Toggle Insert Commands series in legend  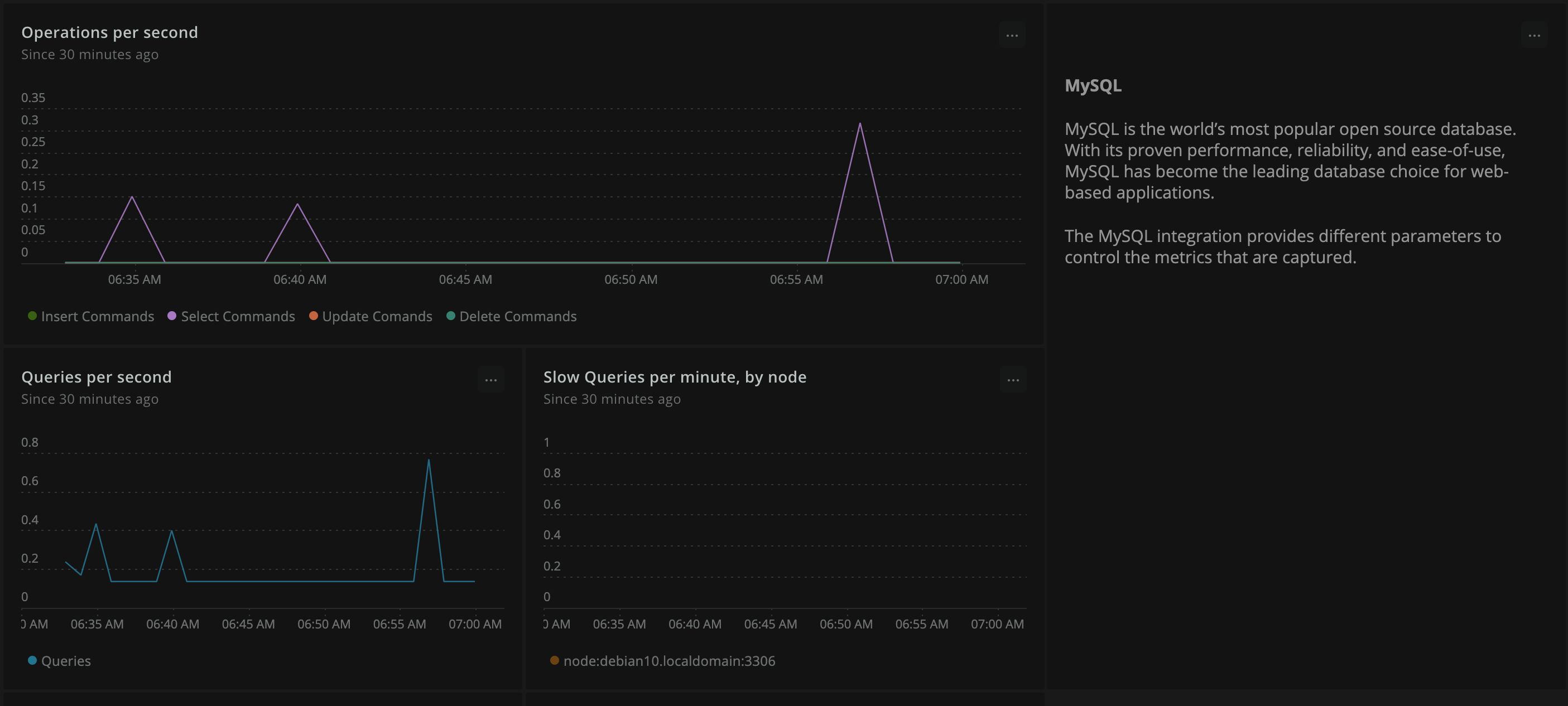point(98,316)
